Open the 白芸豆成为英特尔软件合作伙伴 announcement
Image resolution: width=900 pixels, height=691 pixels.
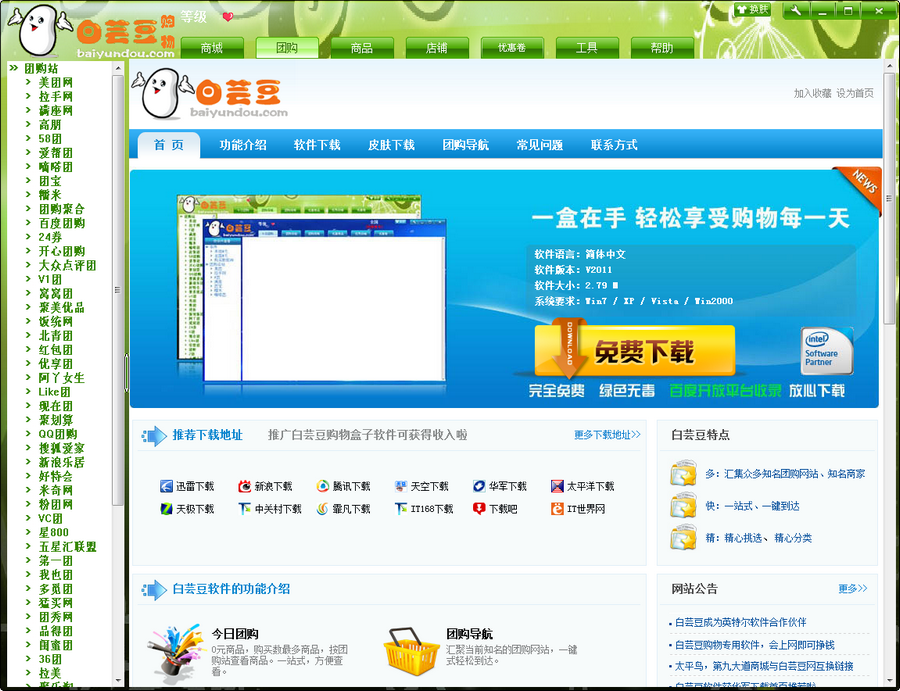740,622
